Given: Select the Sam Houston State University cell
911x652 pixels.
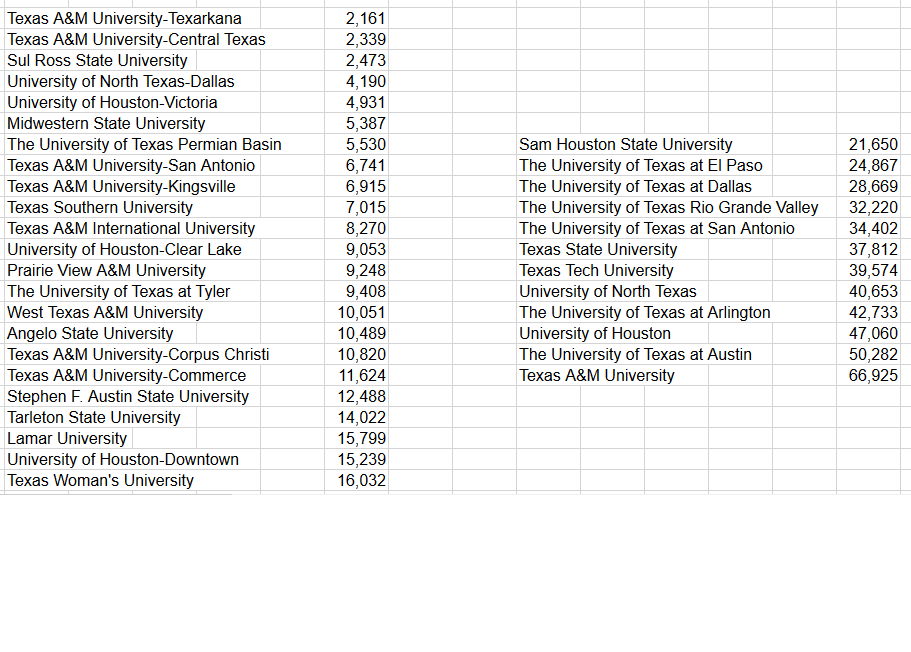Looking at the screenshot, I should click(x=626, y=145).
